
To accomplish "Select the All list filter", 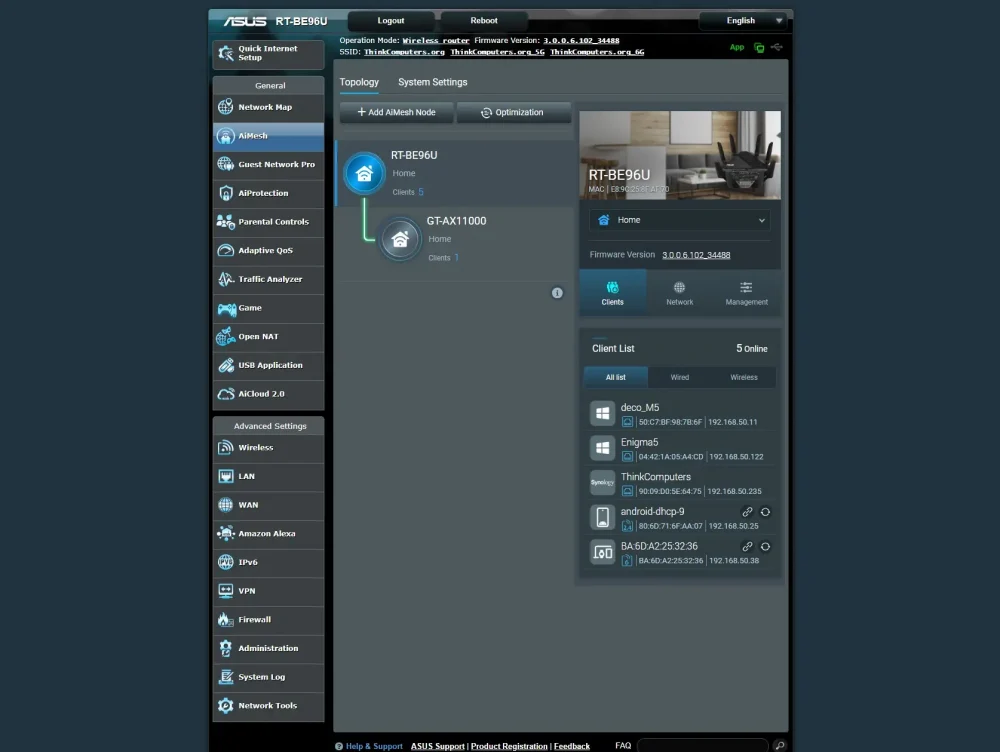I will [x=615, y=377].
